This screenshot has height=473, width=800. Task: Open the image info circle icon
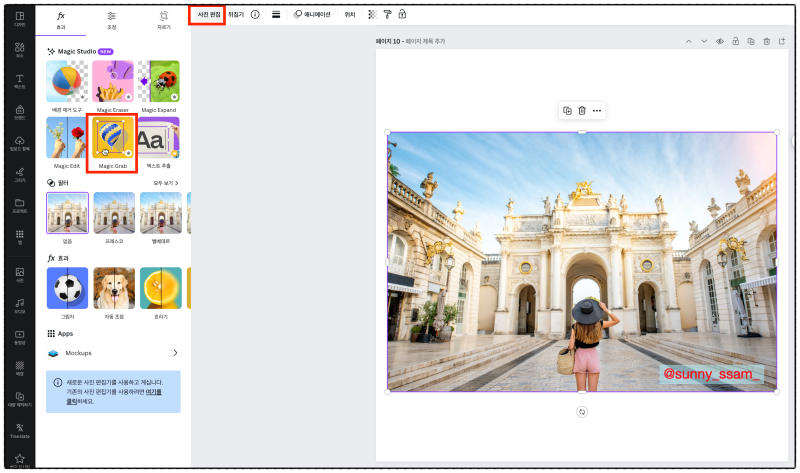tap(255, 15)
